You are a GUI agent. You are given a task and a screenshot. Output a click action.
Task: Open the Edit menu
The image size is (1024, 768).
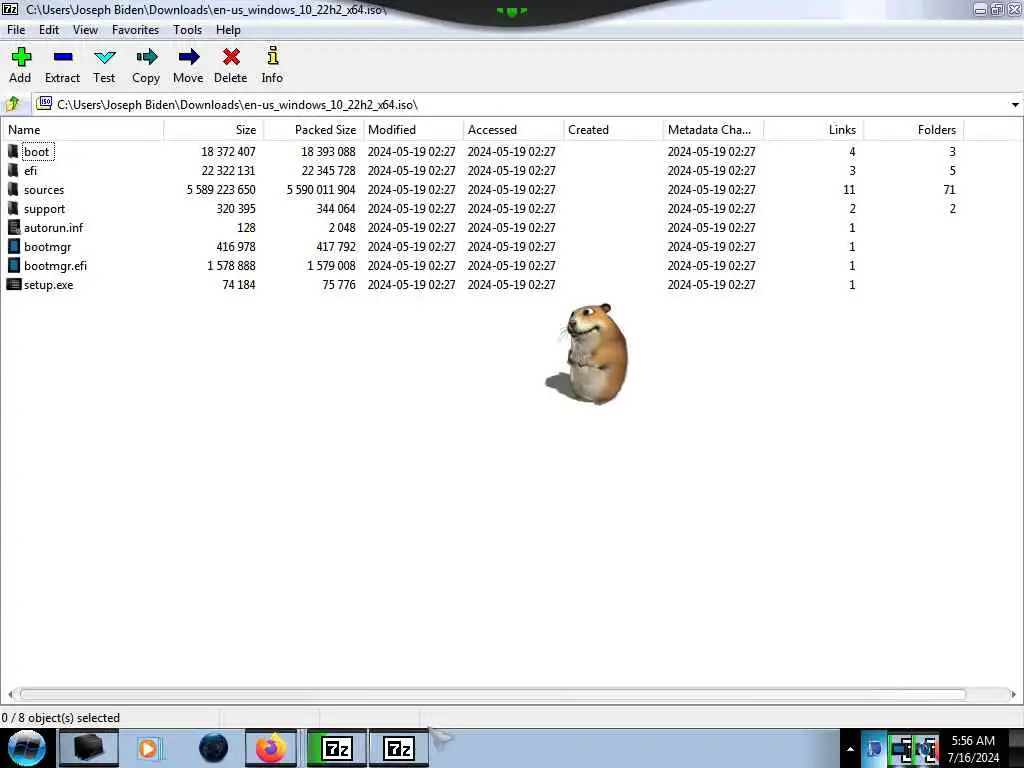[x=49, y=29]
